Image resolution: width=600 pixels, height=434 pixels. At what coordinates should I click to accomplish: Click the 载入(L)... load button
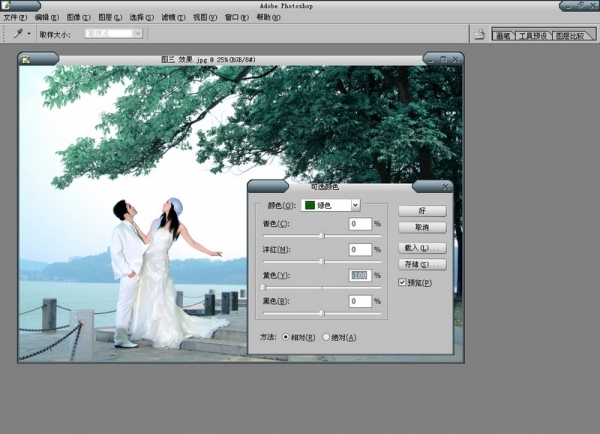tap(422, 248)
